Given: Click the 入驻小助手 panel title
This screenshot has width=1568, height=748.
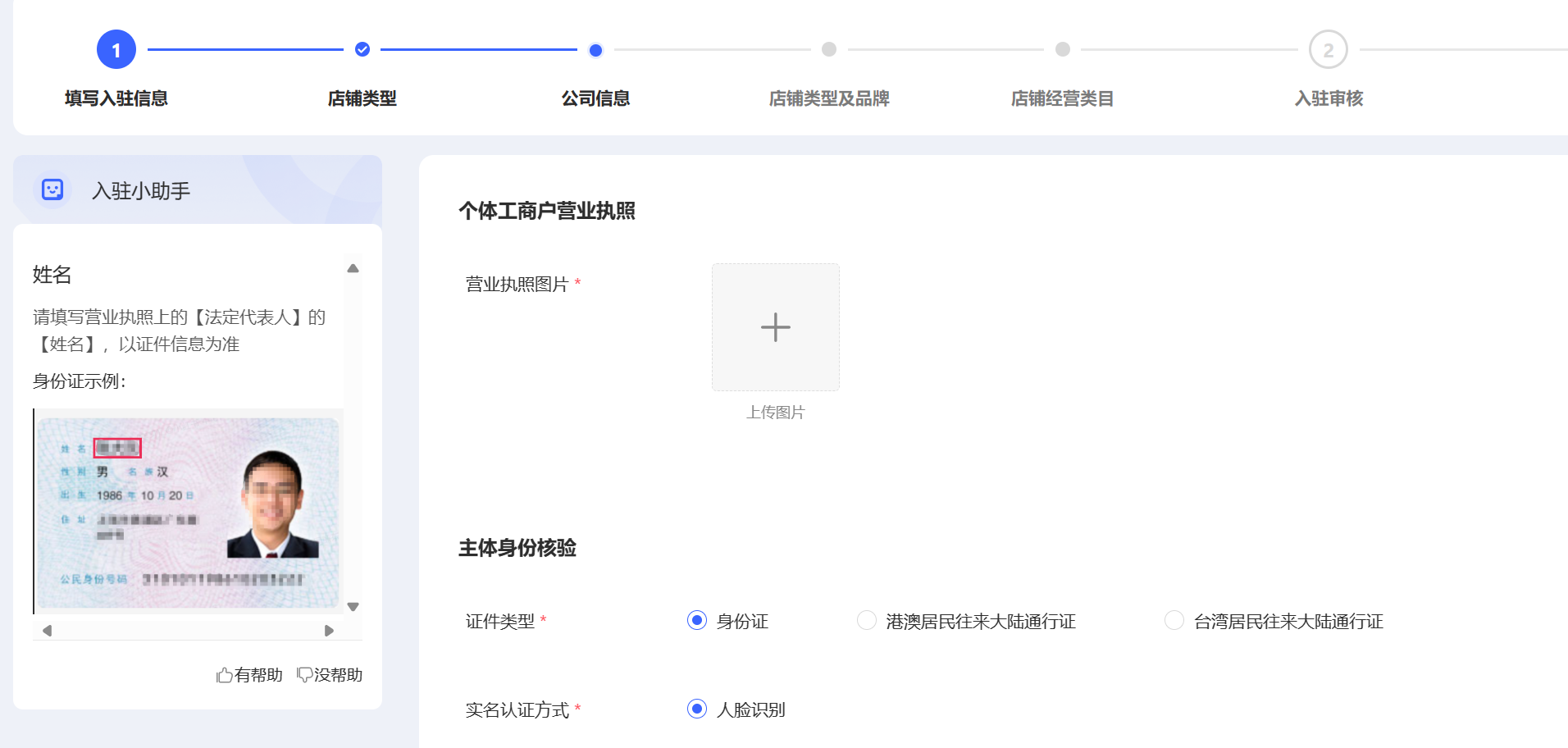Looking at the screenshot, I should 141,191.
